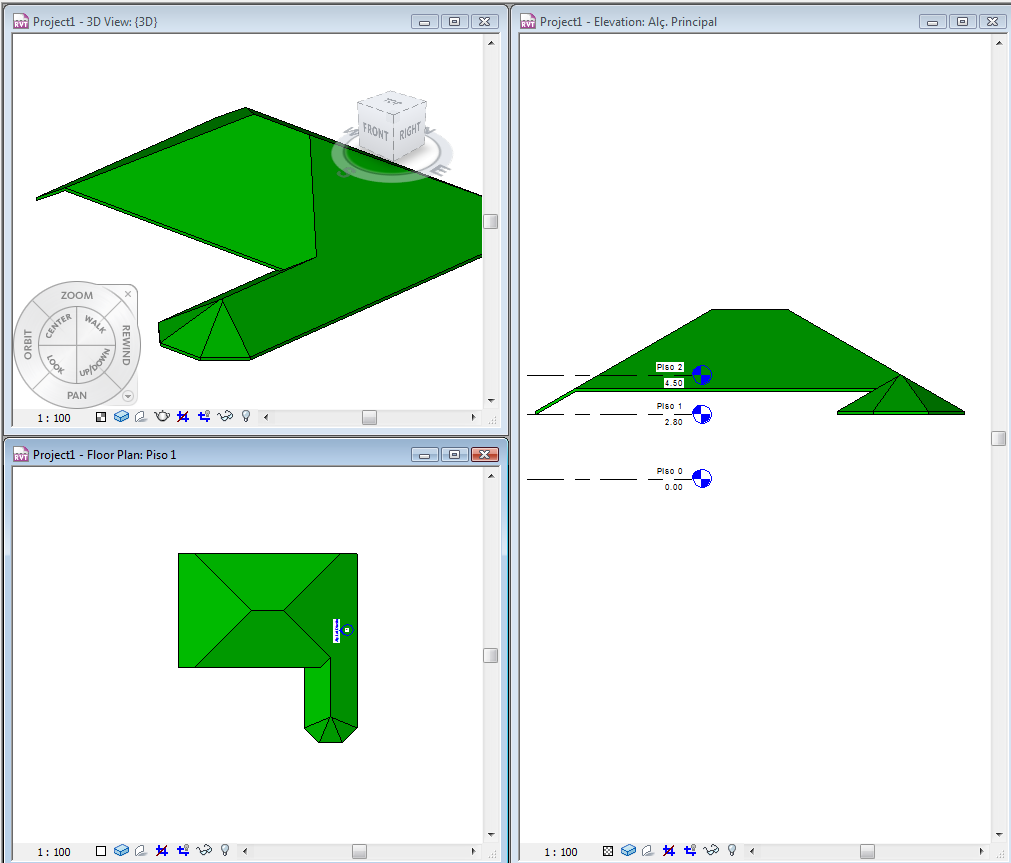Reveal hidden elements in Floor Plan Piso 1
The width and height of the screenshot is (1011, 863).
coord(224,851)
